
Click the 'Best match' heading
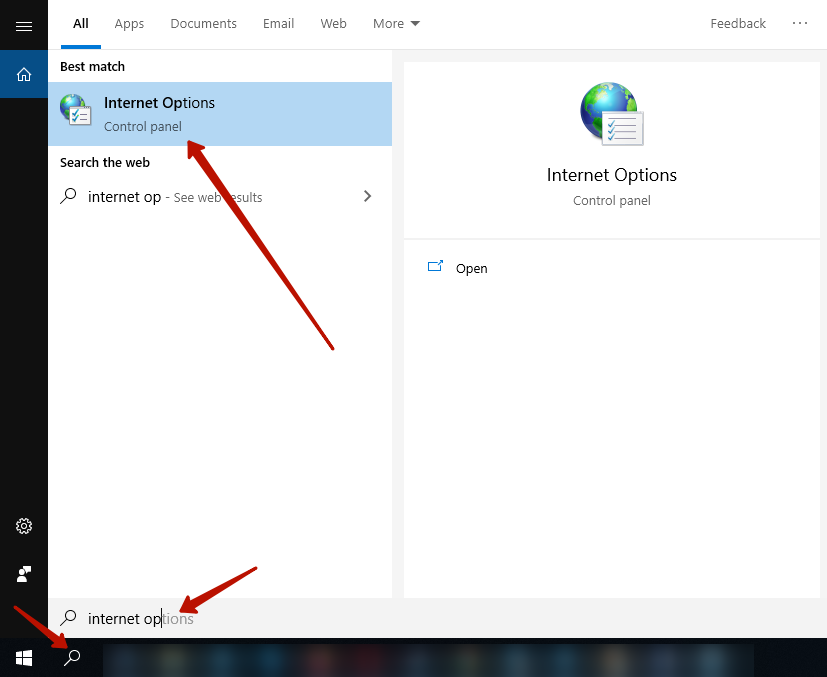tap(92, 66)
